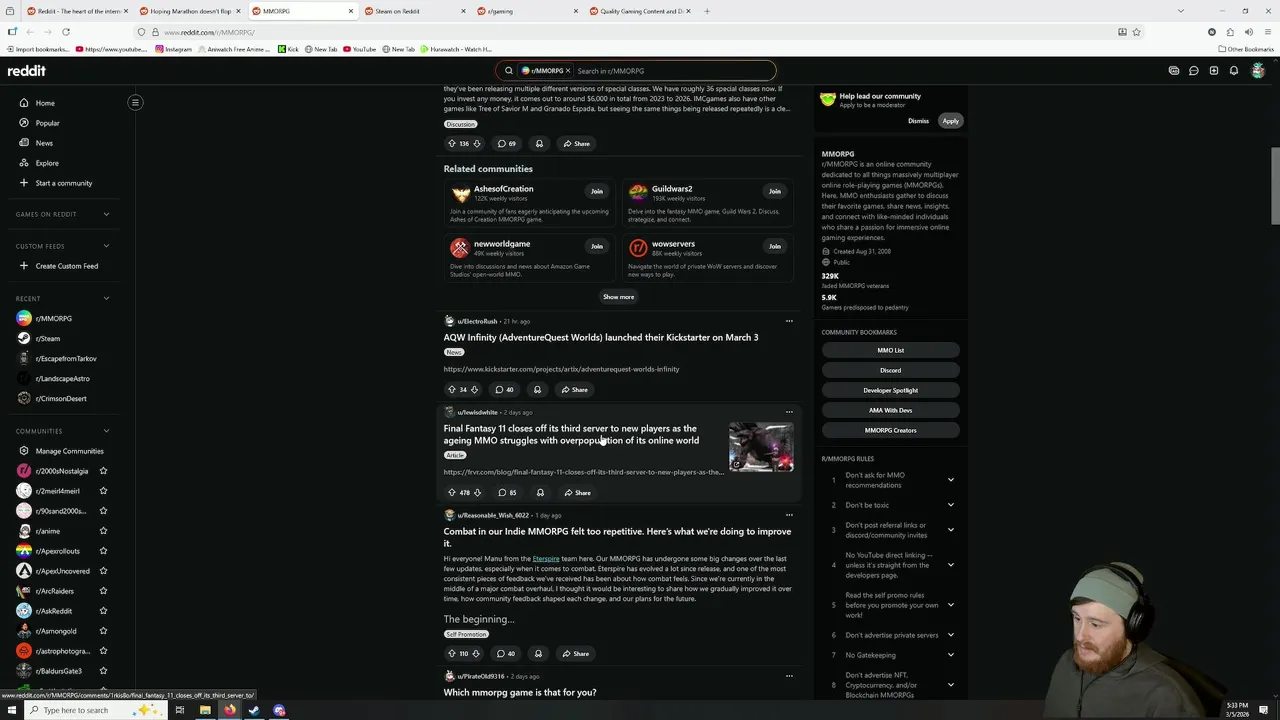This screenshot has height=720, width=1280.
Task: Open the AQW Infinity kickstarter.com link
Action: click(561, 369)
